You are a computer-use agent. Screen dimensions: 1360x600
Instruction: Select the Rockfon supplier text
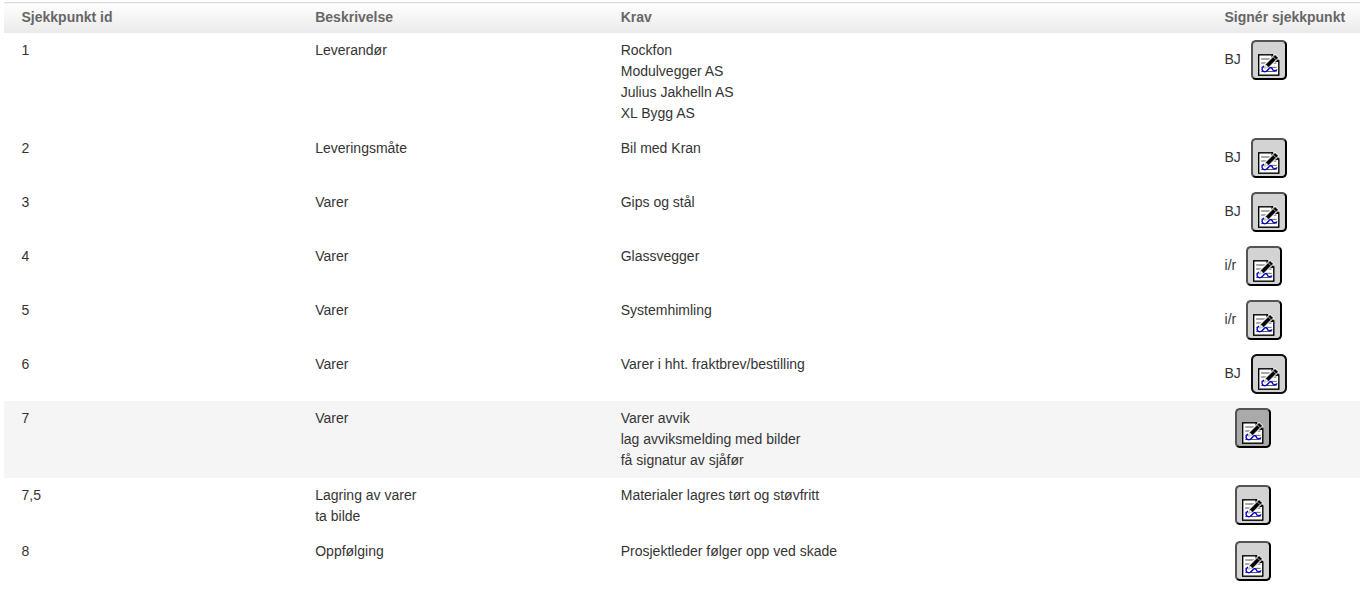pos(647,50)
